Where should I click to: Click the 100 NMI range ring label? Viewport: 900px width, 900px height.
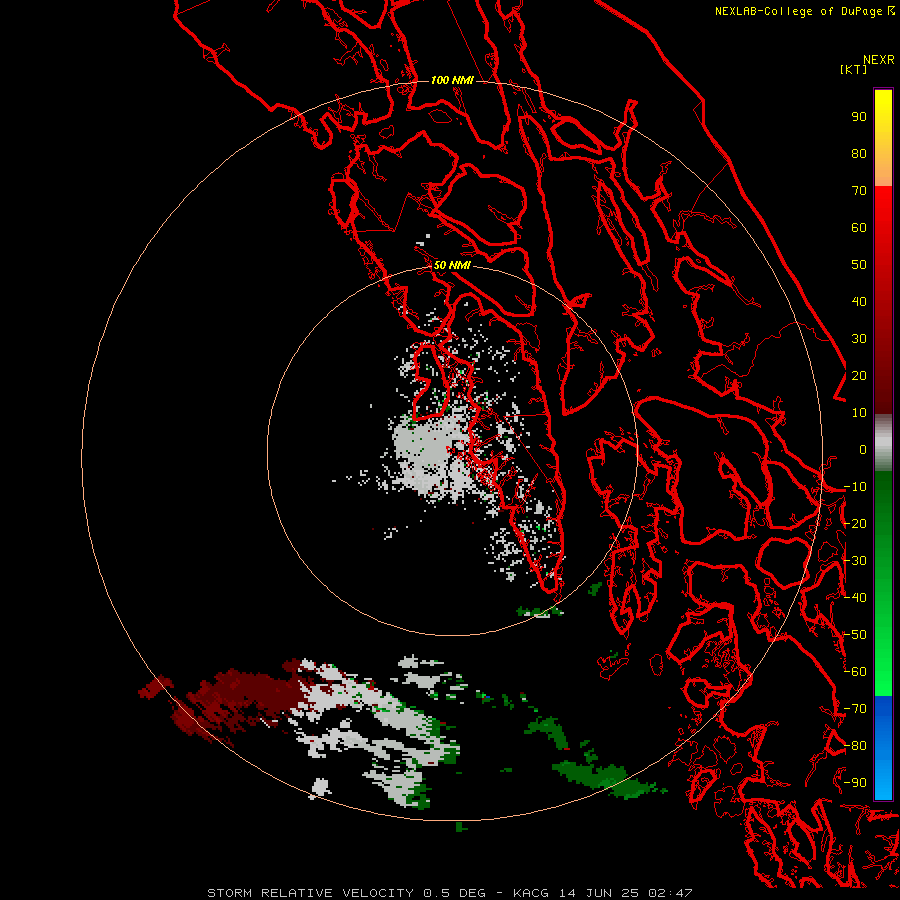452,80
